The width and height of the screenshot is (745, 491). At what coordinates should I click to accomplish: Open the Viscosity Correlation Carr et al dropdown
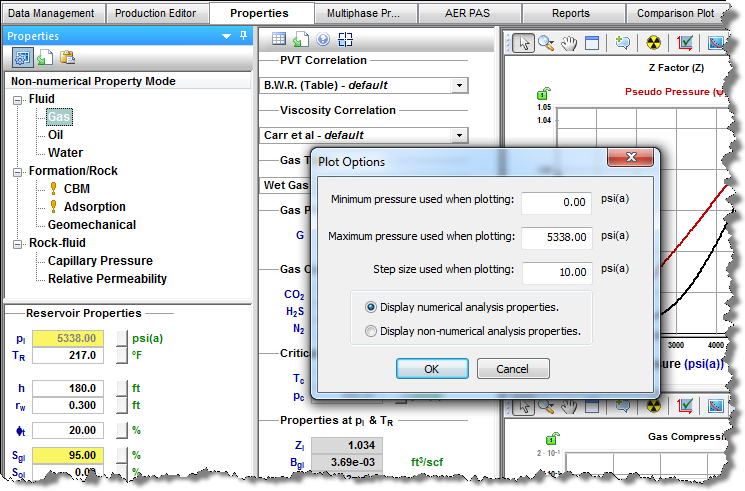click(x=459, y=135)
